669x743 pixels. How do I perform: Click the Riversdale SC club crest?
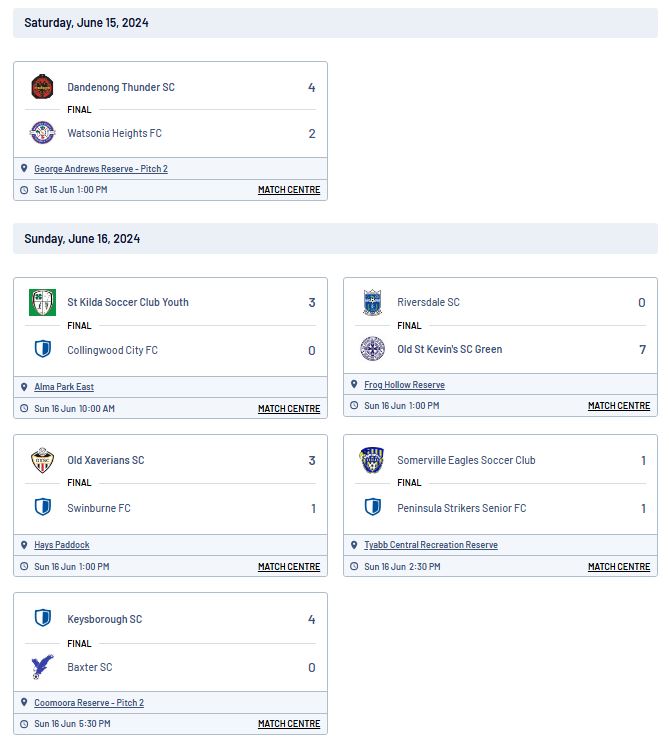(372, 302)
